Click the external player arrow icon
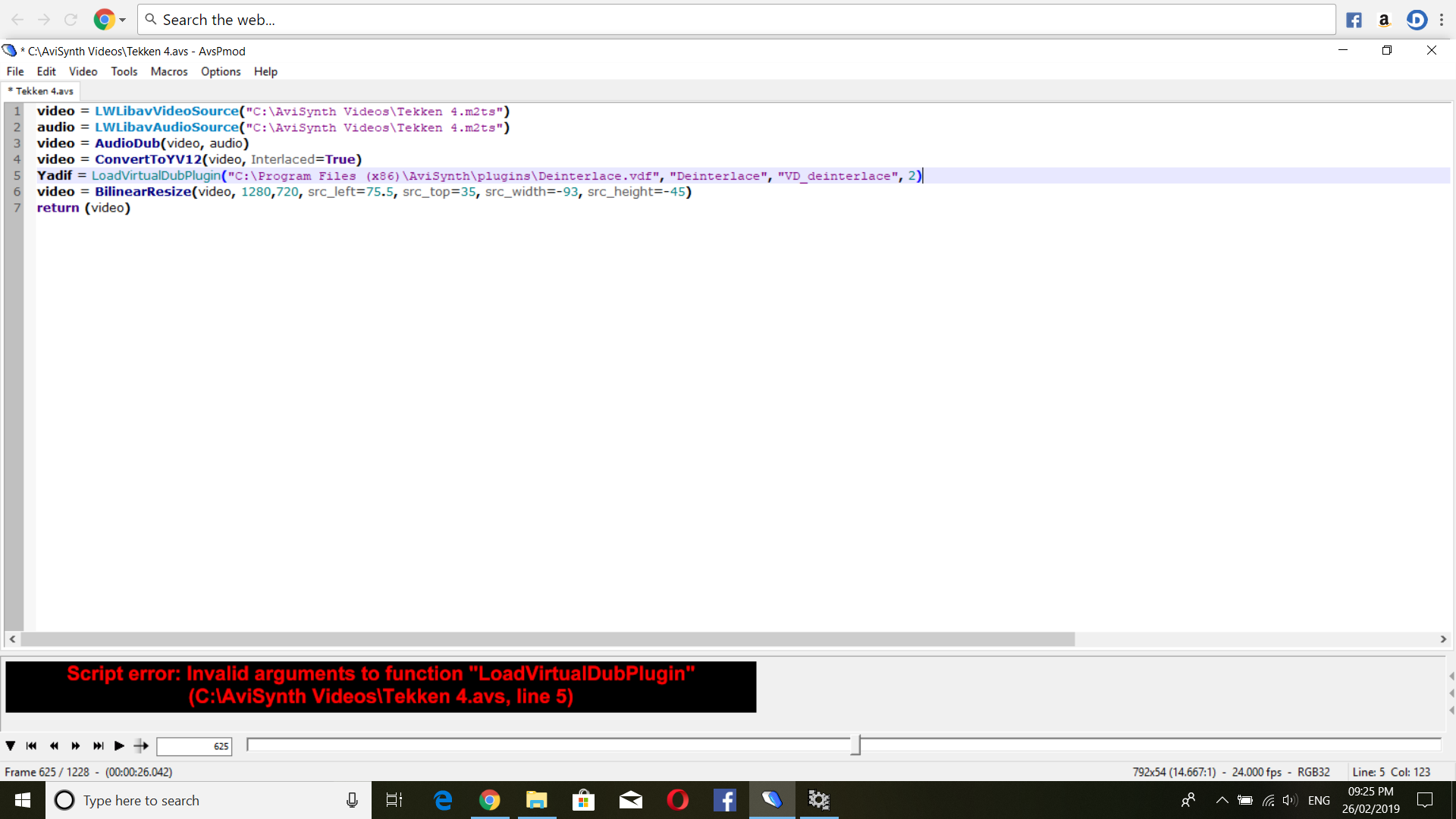The height and width of the screenshot is (819, 1456). [x=141, y=746]
